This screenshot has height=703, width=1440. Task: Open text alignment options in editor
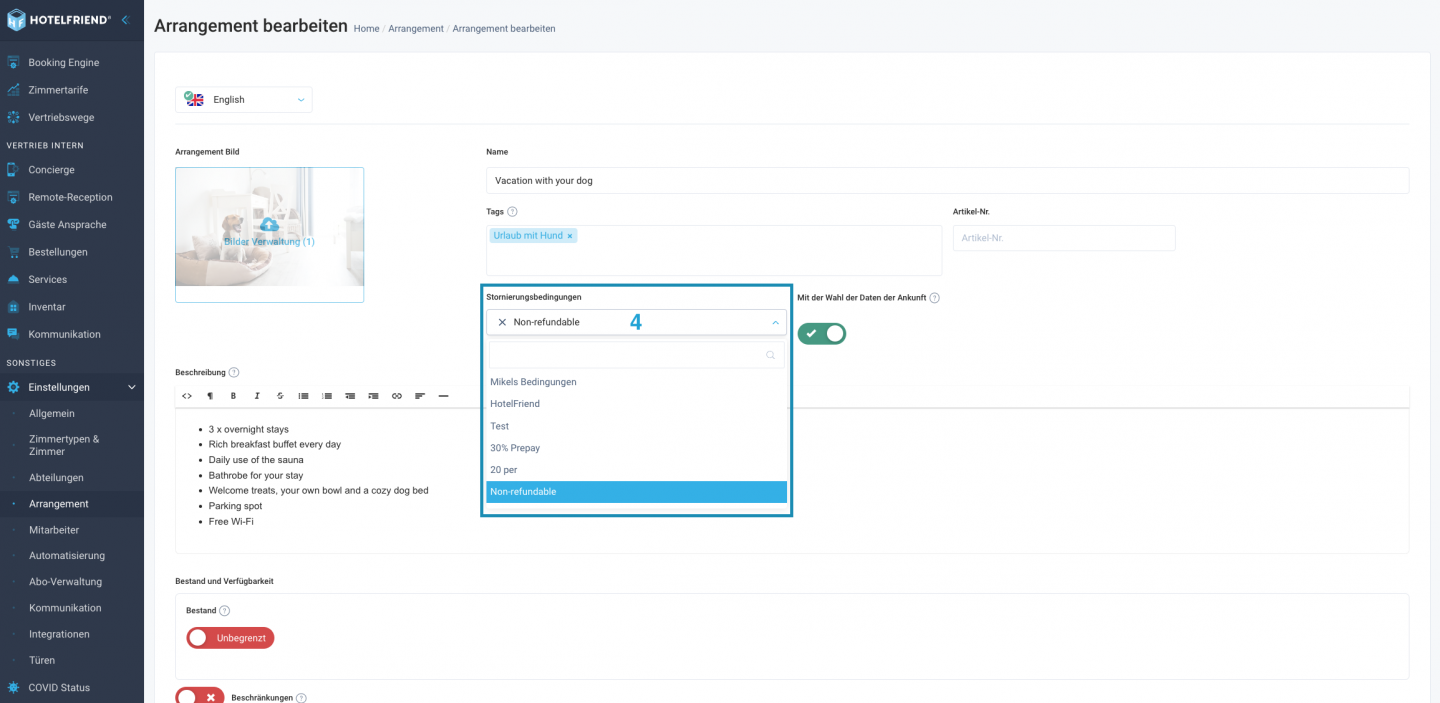(420, 396)
